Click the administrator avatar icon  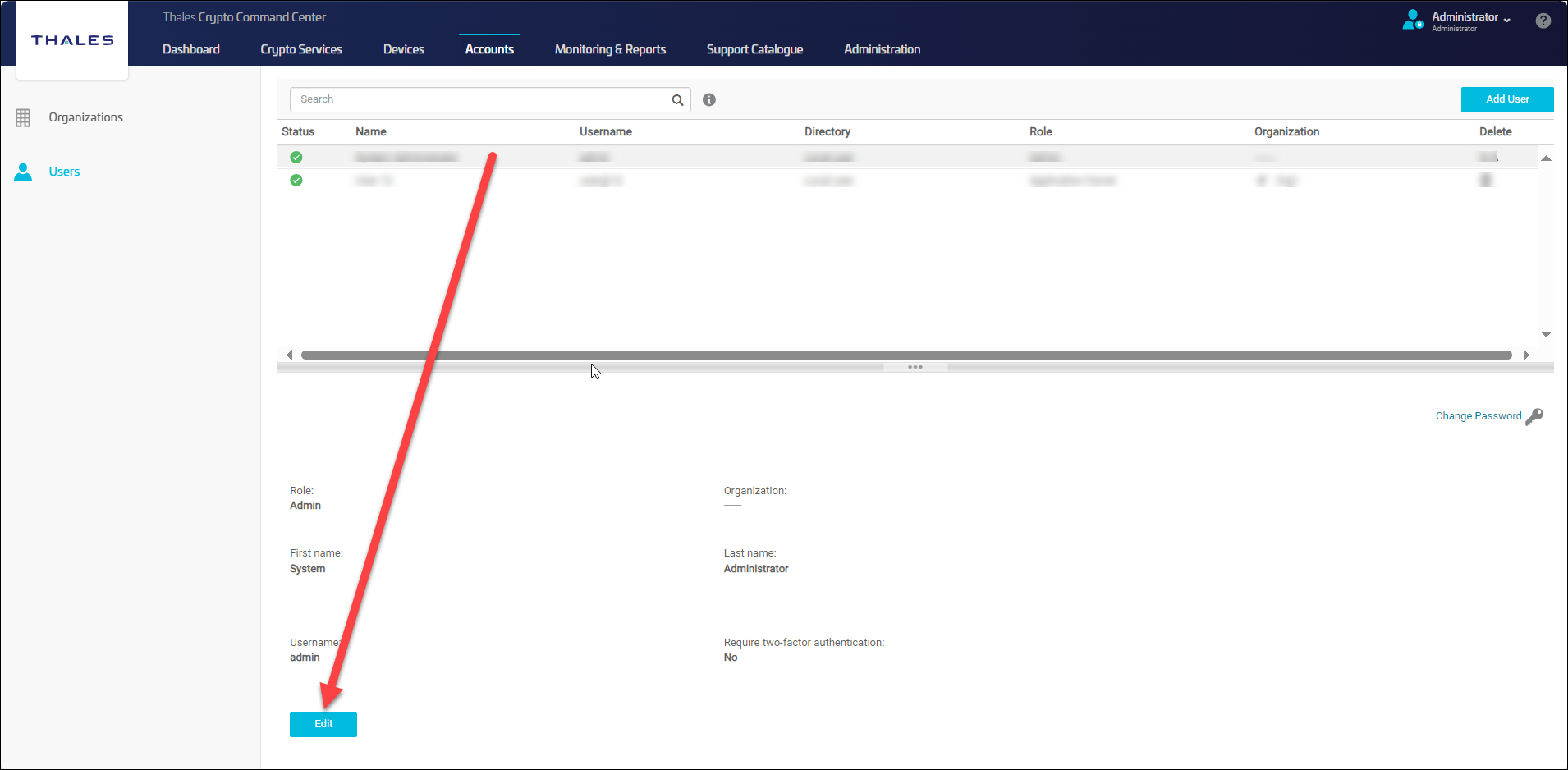pos(1412,20)
